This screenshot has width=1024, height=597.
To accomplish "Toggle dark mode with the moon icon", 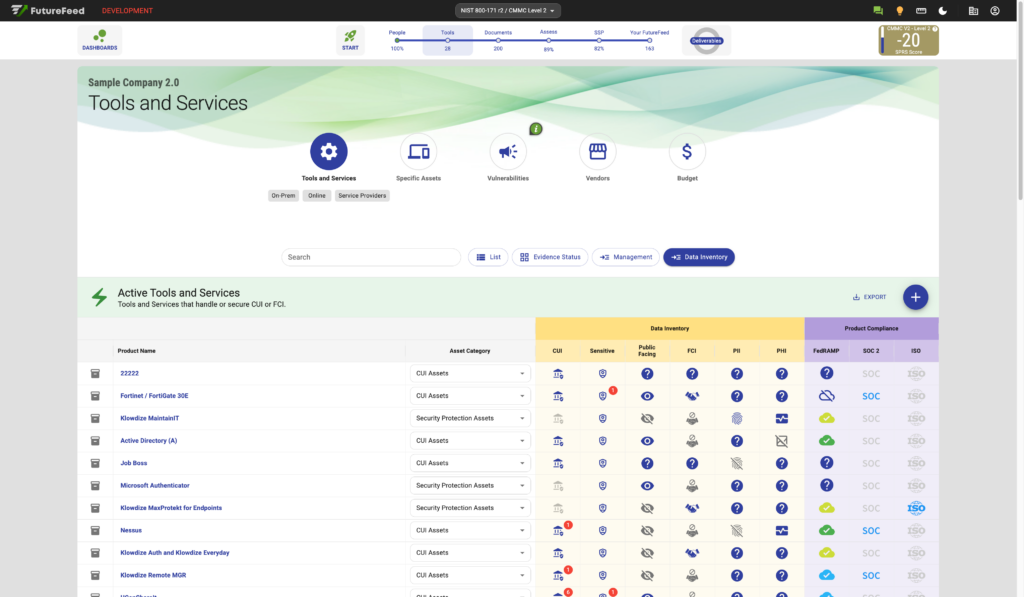I will pos(942,10).
